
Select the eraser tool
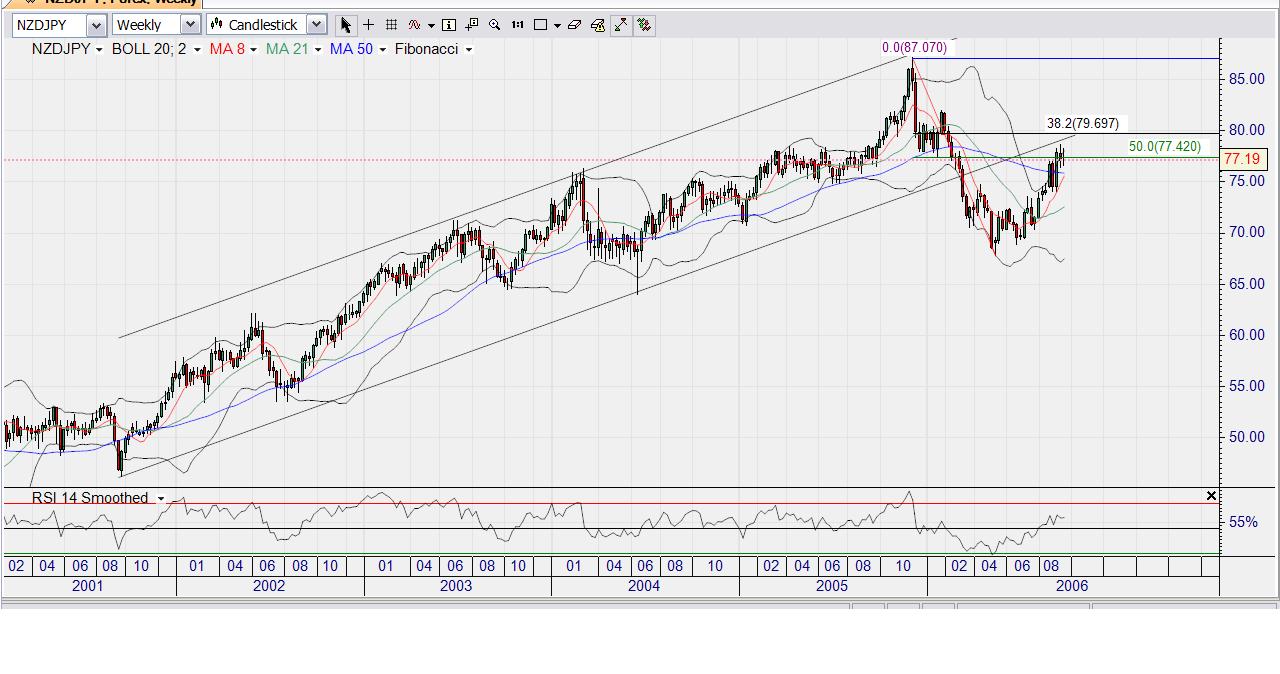[x=574, y=25]
